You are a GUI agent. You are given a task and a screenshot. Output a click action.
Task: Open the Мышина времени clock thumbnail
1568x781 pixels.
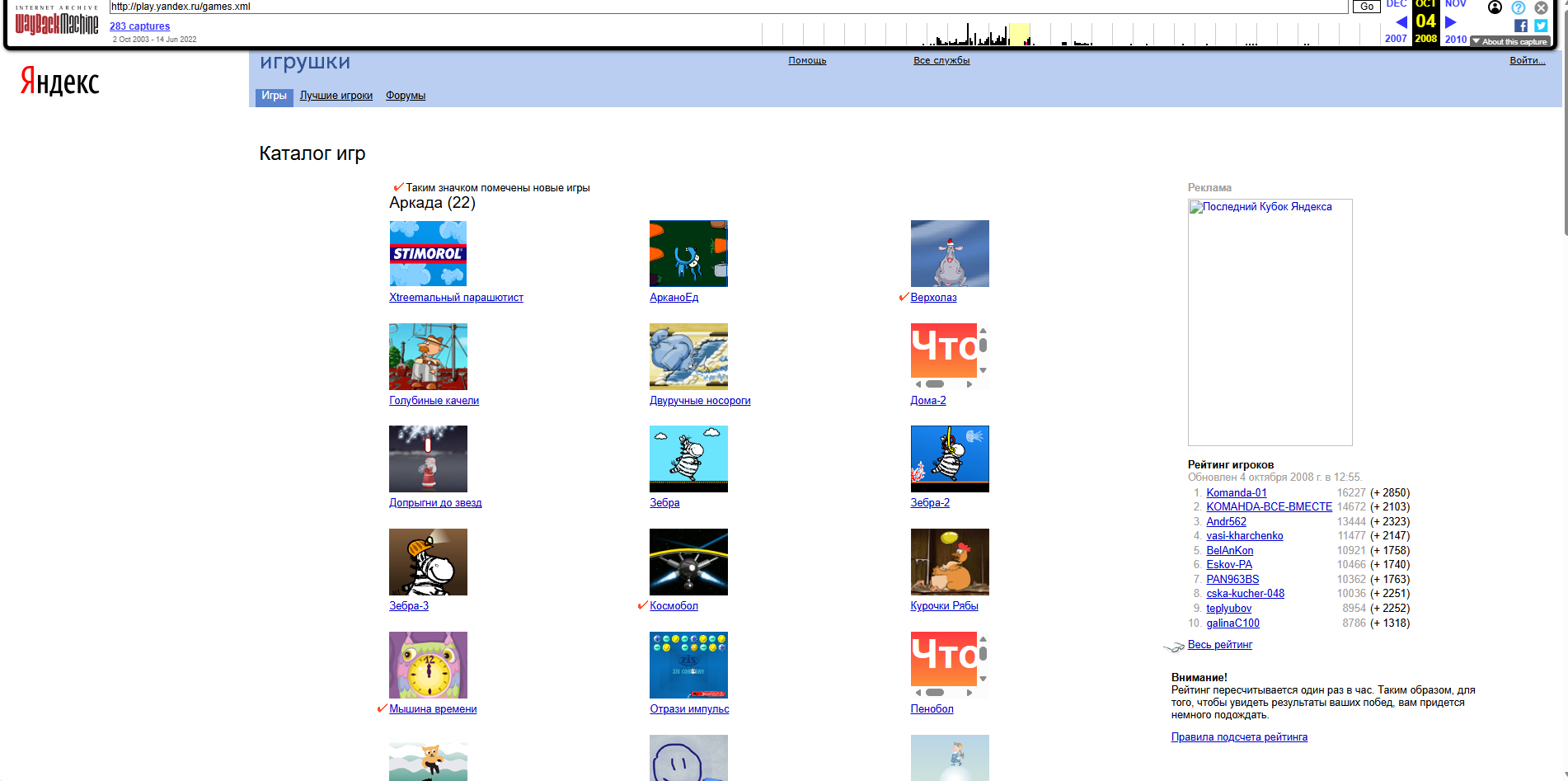click(428, 665)
